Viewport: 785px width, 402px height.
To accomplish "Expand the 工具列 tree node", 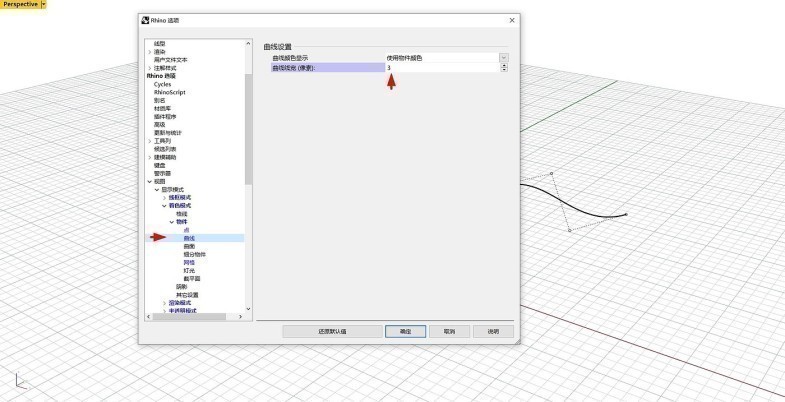I will [x=151, y=141].
